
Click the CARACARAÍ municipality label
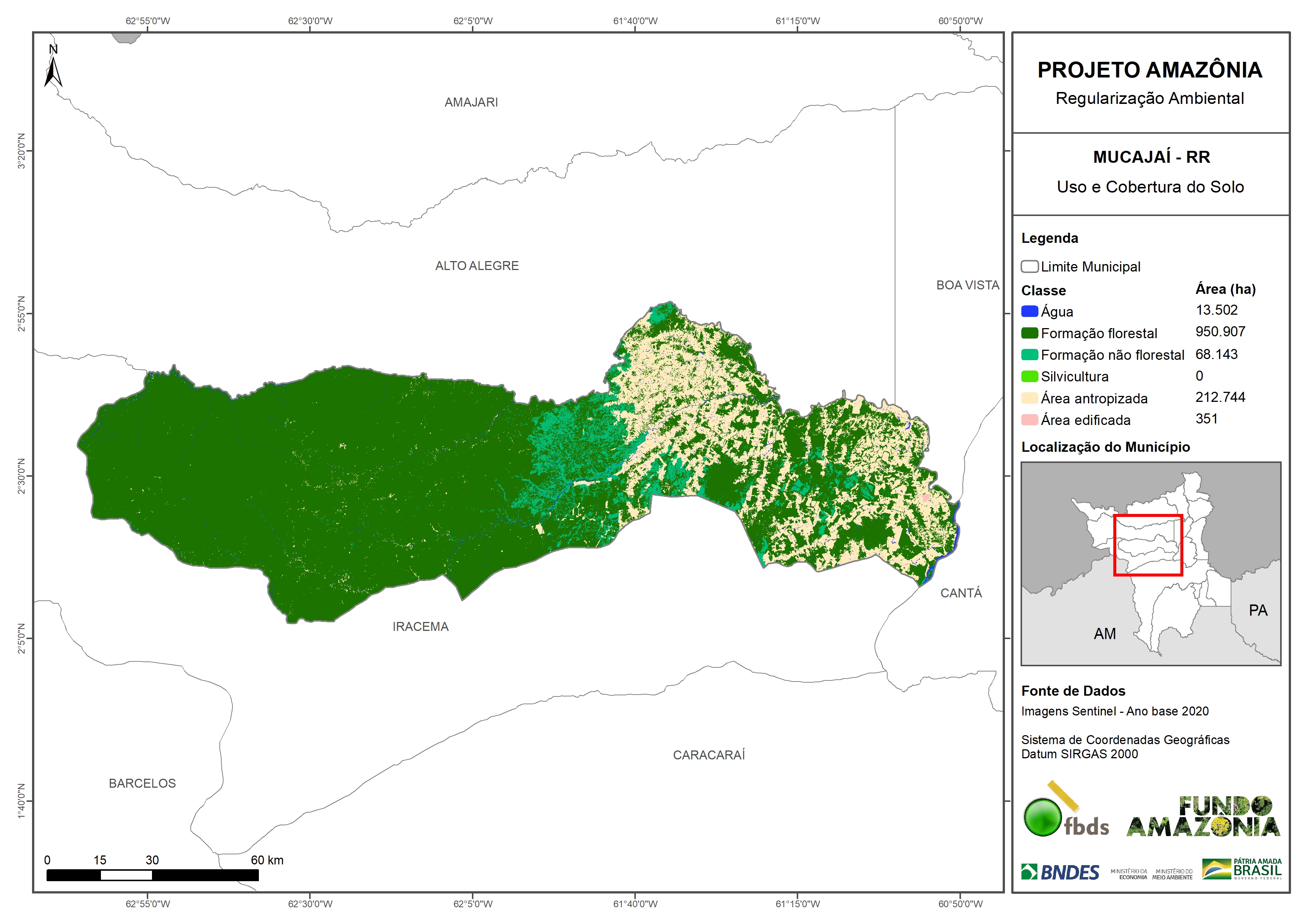point(709,755)
